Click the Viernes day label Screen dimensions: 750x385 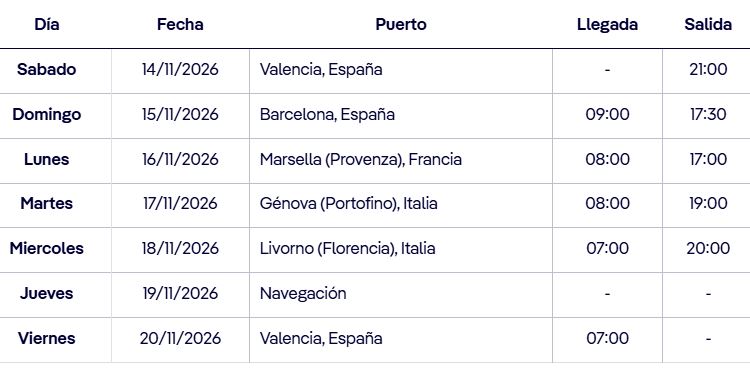click(x=46, y=338)
